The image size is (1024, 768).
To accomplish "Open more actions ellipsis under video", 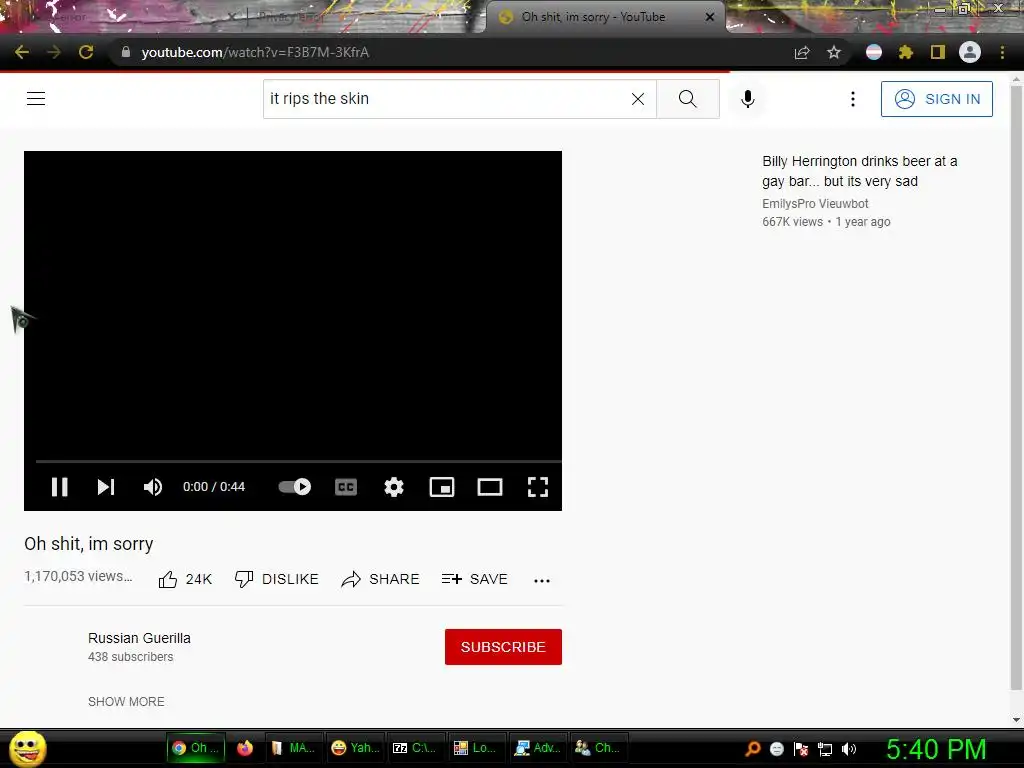I will coord(541,580).
